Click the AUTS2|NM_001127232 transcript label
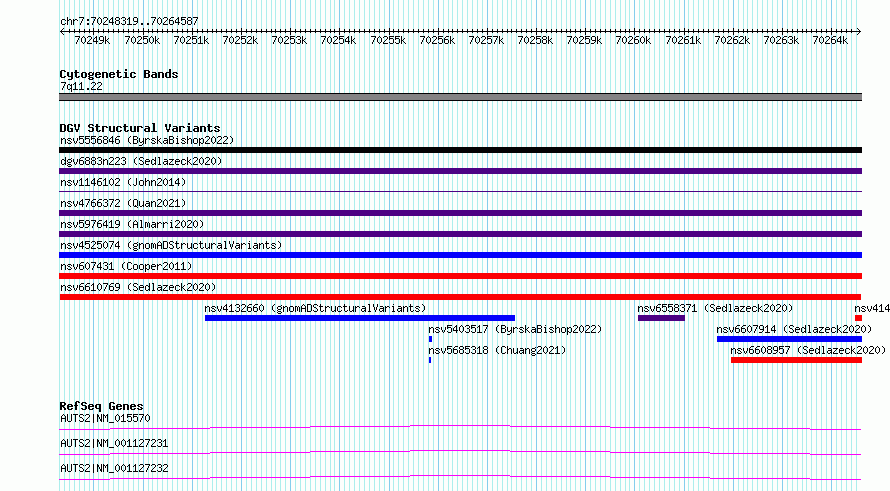Screen dimensions: 890x491 coord(114,468)
